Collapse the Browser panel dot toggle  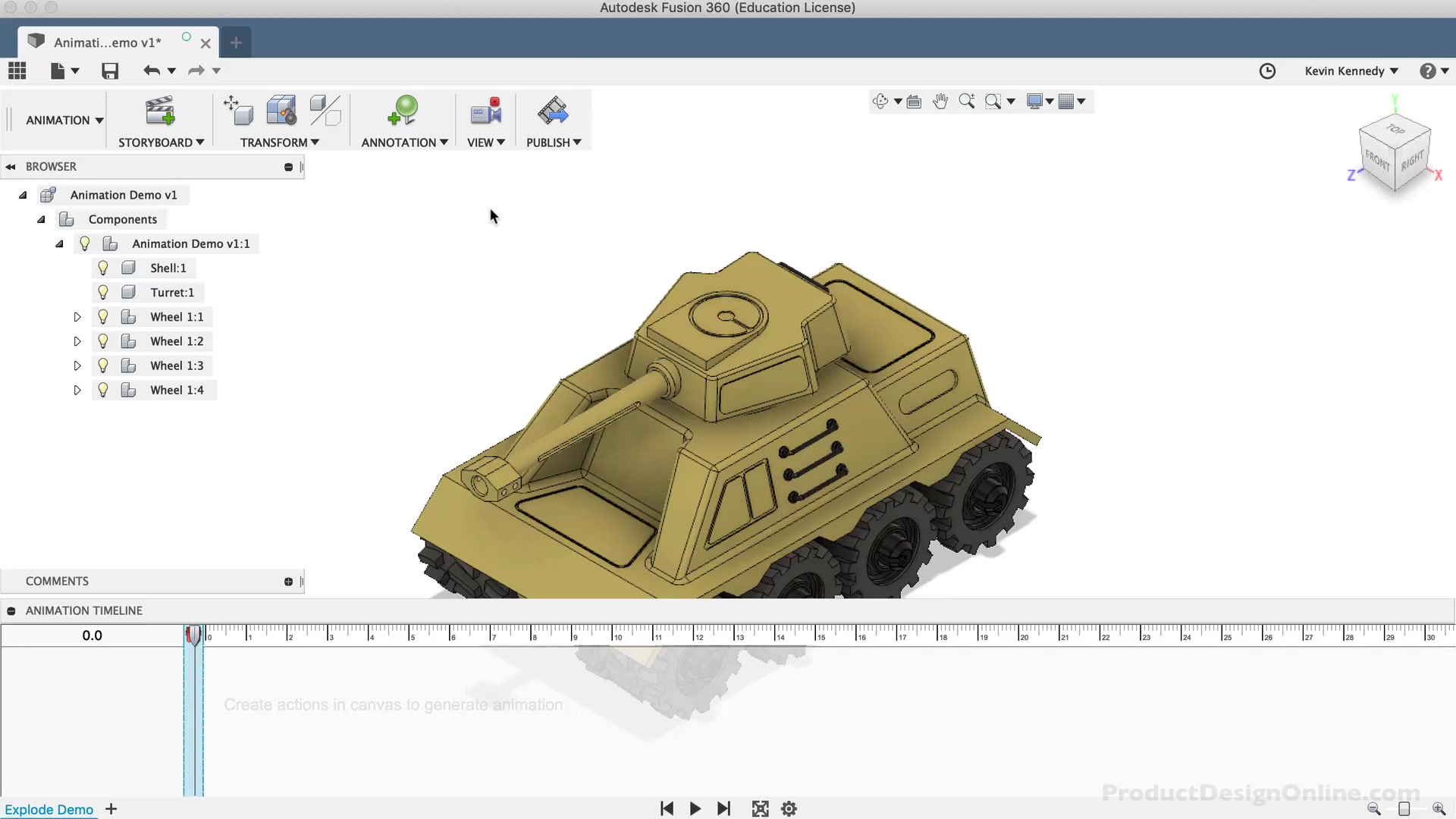[288, 167]
